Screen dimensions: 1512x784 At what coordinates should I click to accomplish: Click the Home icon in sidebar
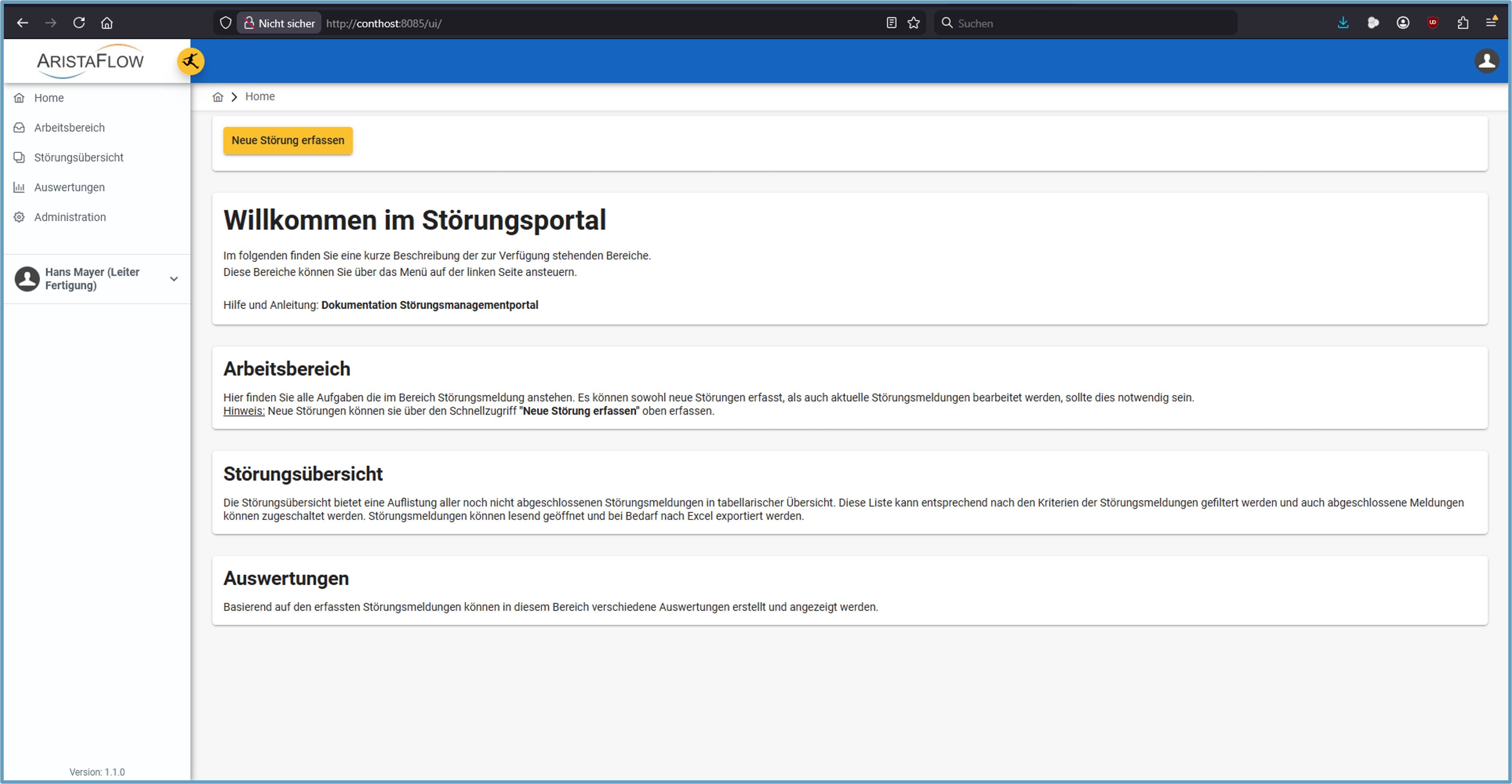(19, 97)
